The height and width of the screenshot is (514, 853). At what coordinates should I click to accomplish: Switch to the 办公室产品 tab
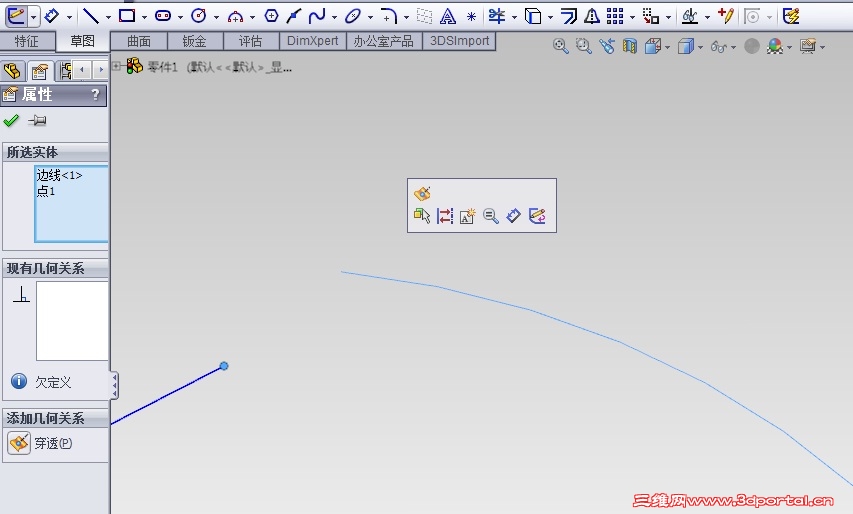click(384, 41)
